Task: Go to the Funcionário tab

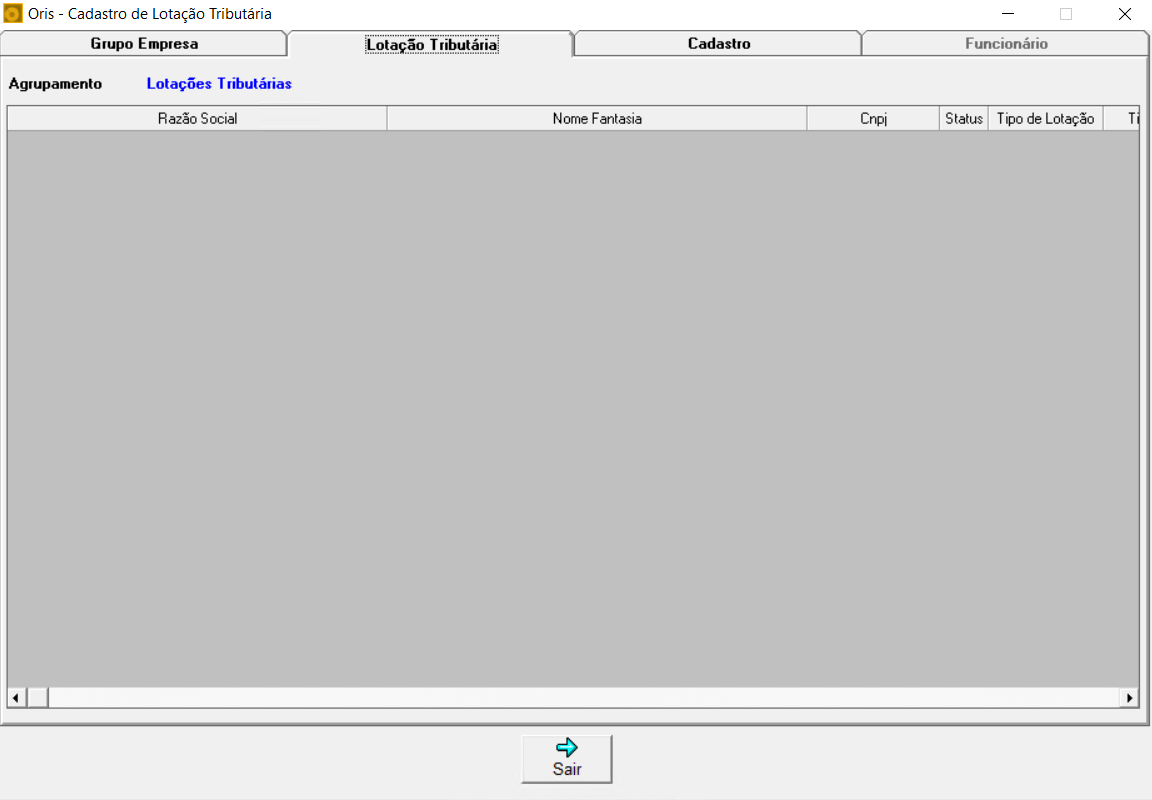Action: pyautogui.click(x=1005, y=44)
